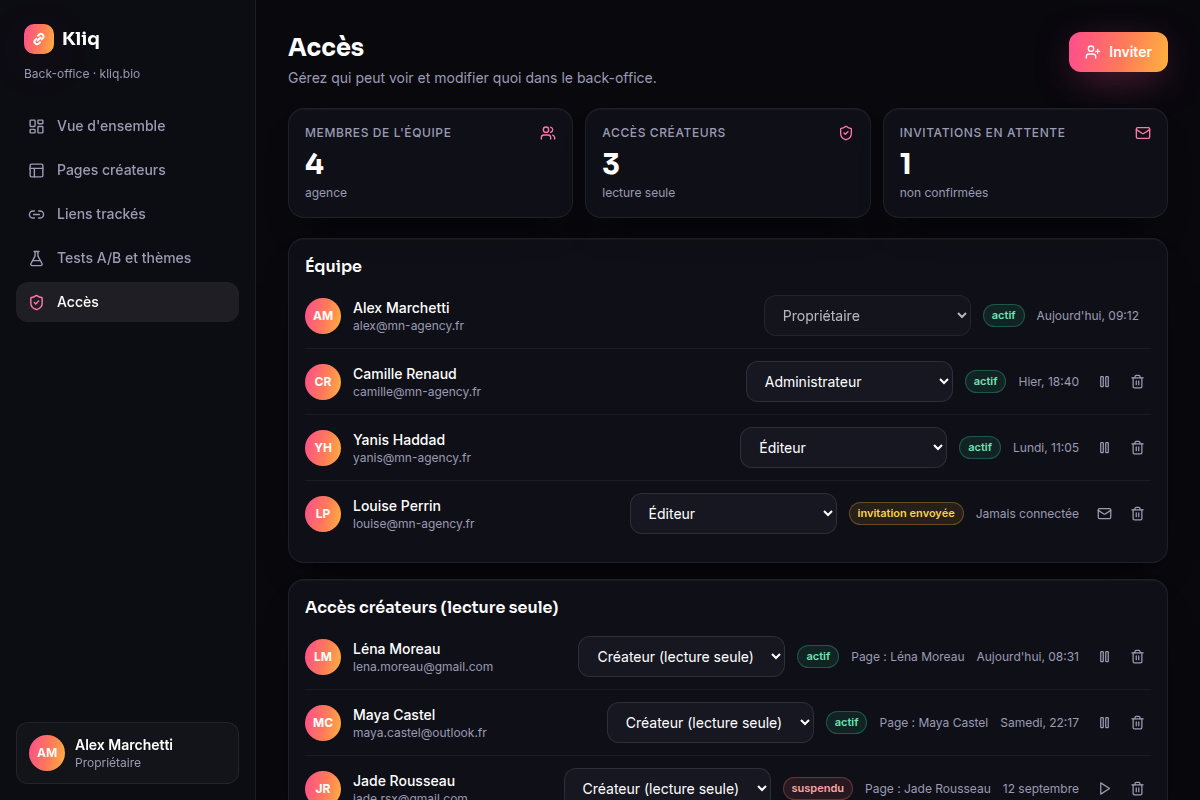1200x800 pixels.
Task: Expand Léna Moreau's Créateur role dropdown
Action: pyautogui.click(x=681, y=656)
